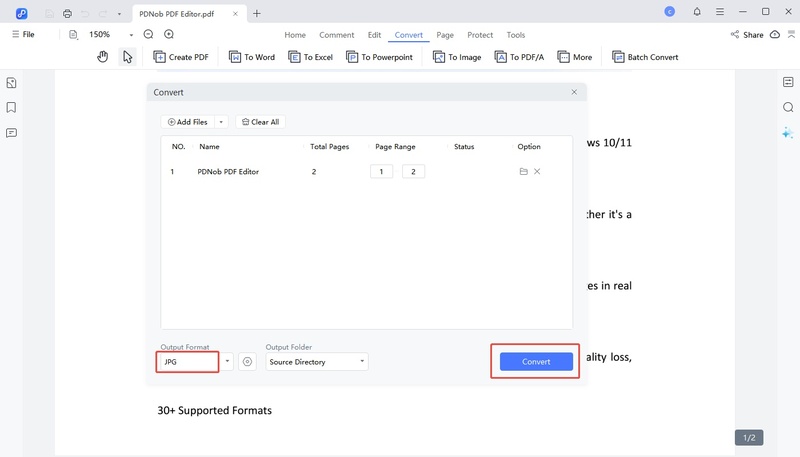The width and height of the screenshot is (800, 457).
Task: Open the comments panel in left sidebar
Action: [11, 132]
